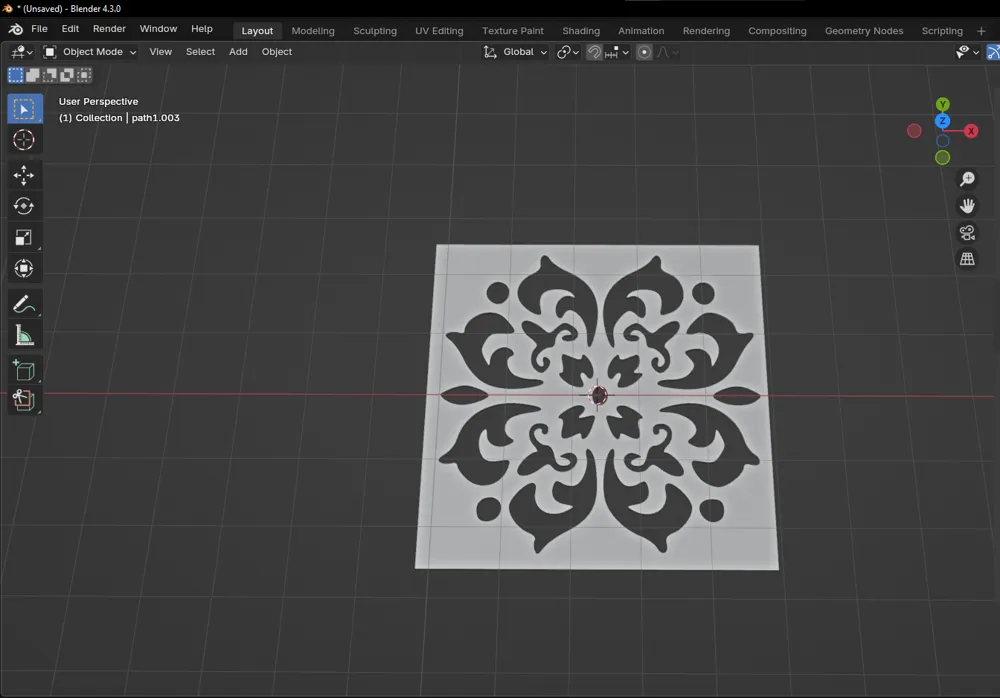Select the Select Box tool
1000x698 pixels.
coord(24,109)
